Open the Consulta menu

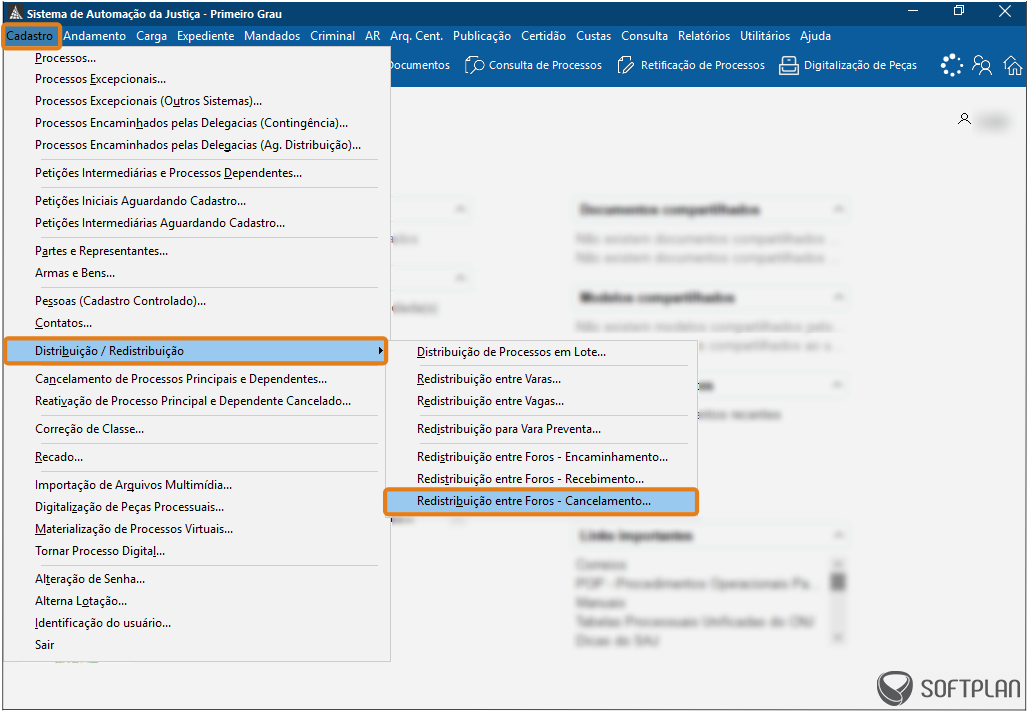pos(644,36)
